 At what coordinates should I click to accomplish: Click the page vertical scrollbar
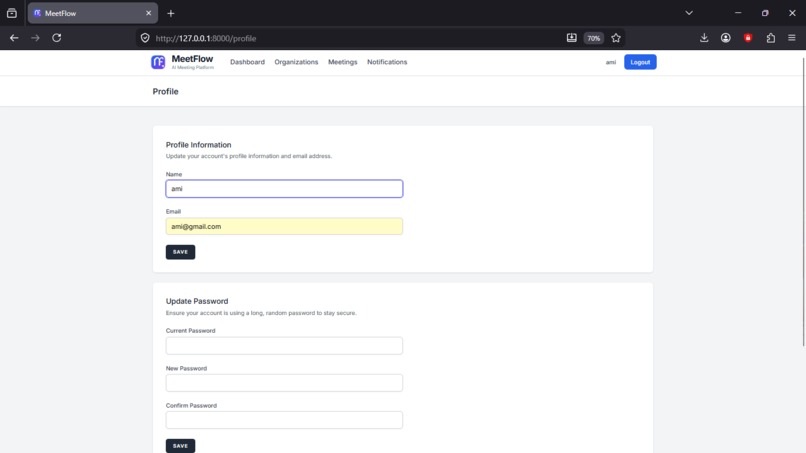803,202
